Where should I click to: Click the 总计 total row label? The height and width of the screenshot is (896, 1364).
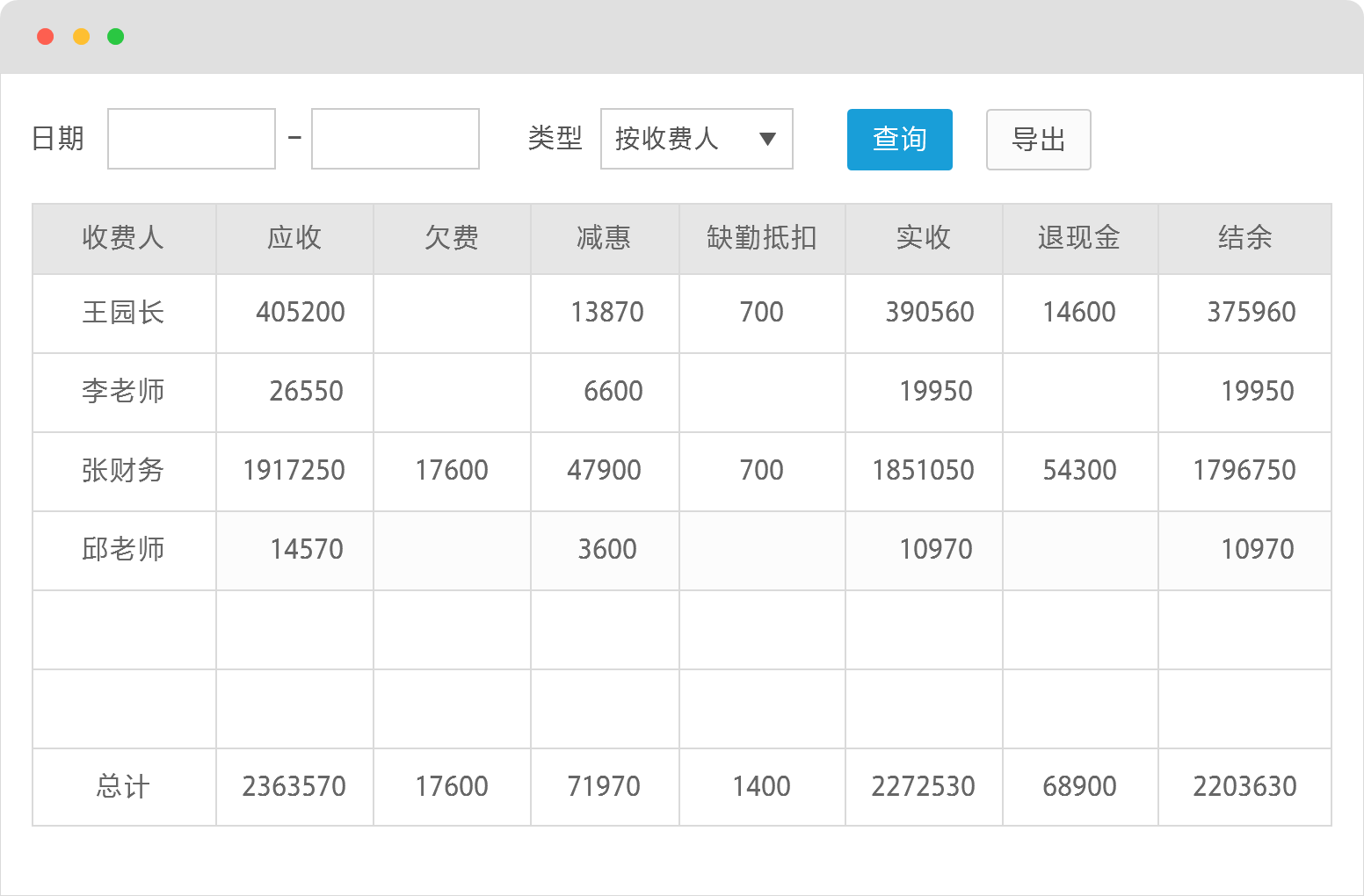[x=123, y=787]
